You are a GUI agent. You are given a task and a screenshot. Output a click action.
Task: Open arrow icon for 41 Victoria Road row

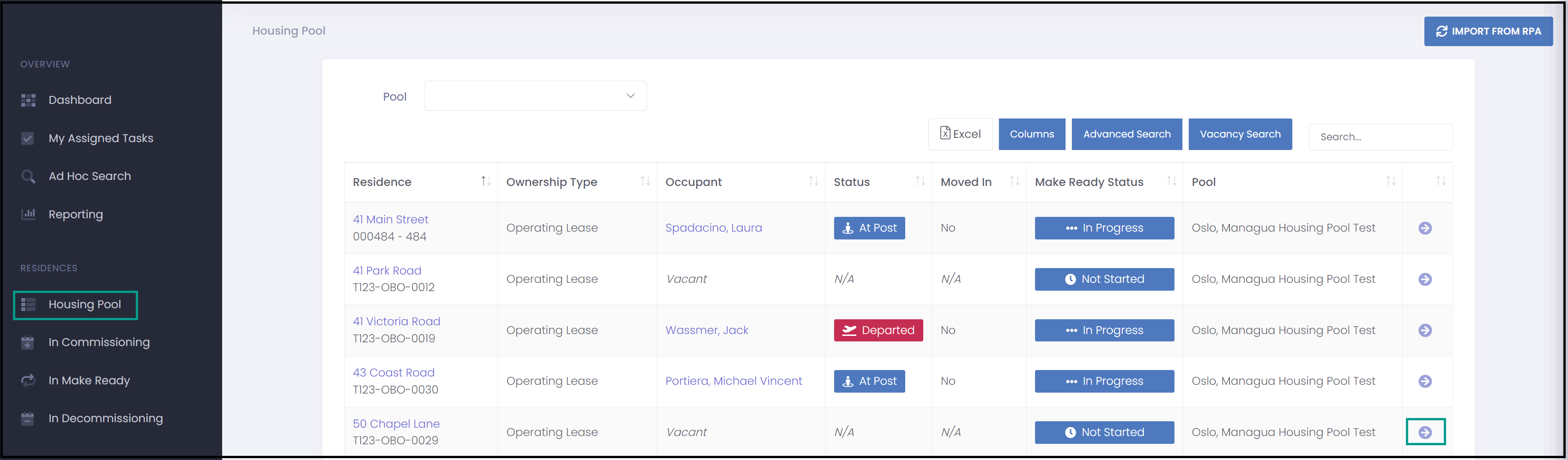point(1425,330)
